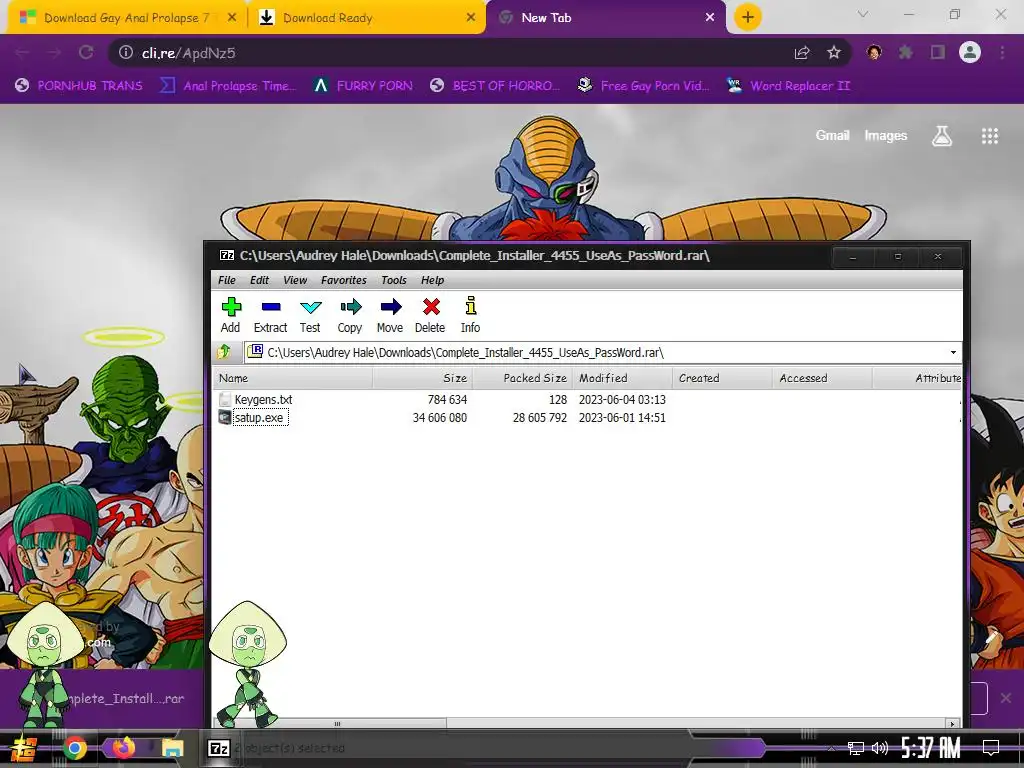This screenshot has width=1024, height=768.
Task: Open File Explorer from the taskbar
Action: click(x=172, y=748)
